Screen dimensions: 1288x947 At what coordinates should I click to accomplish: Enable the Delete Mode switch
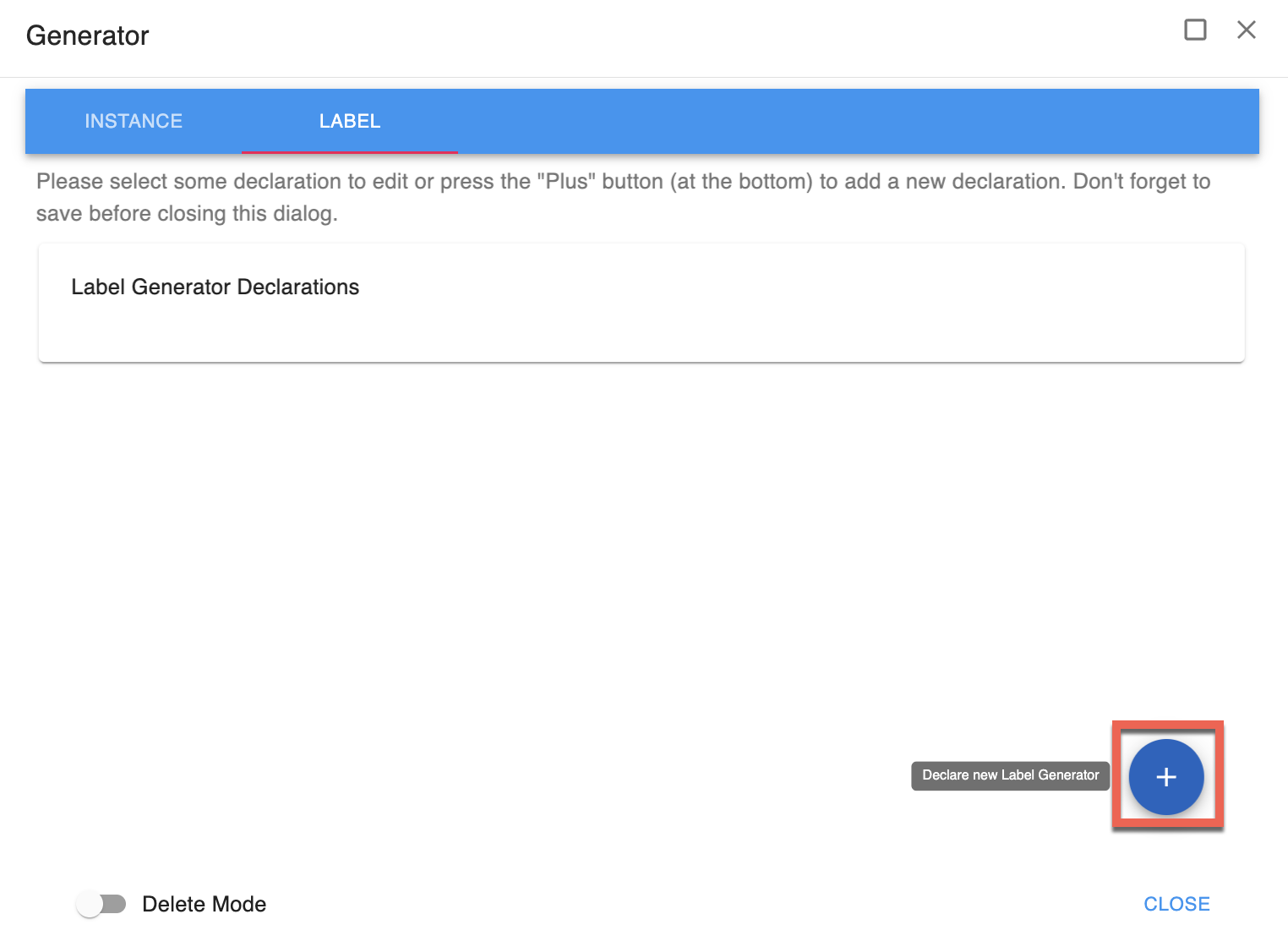pyautogui.click(x=101, y=904)
